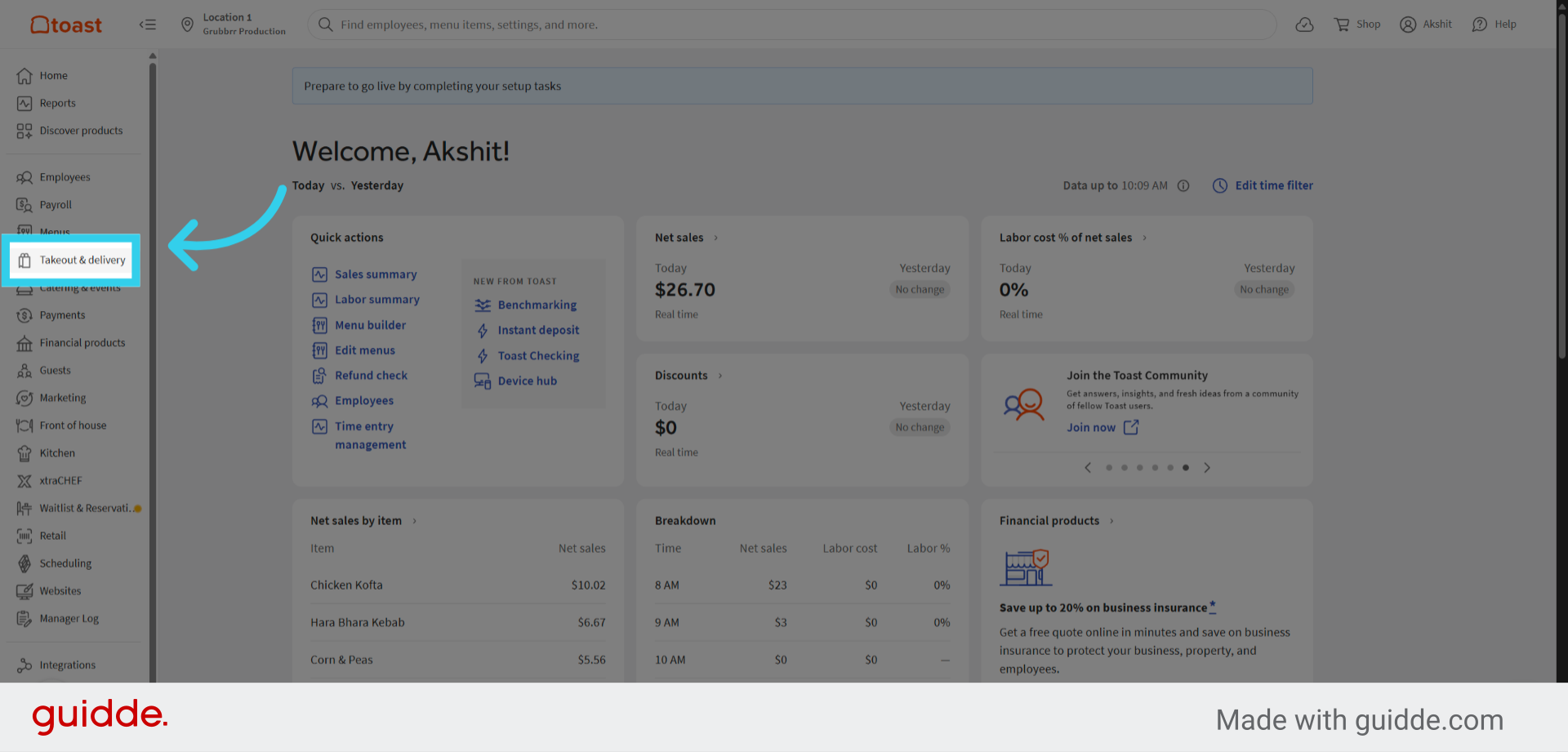
Task: Open the Shop cart icon
Action: point(1342,24)
